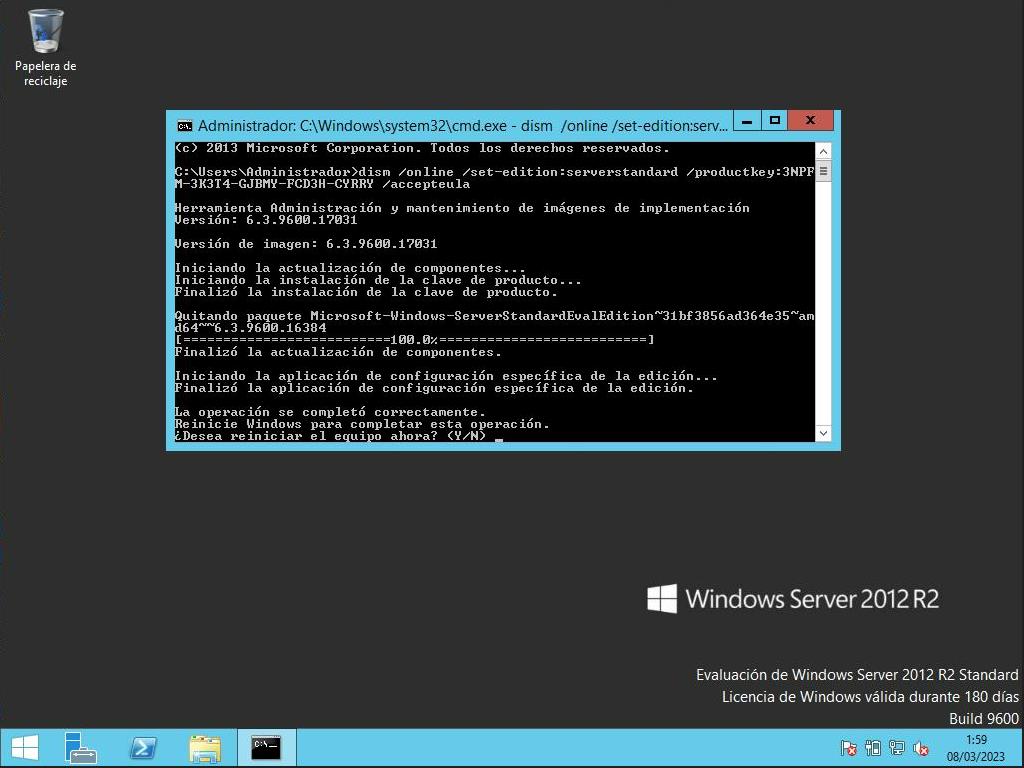Launch Windows PowerShell from the taskbar
This screenshot has height=768, width=1024.
pos(143,748)
